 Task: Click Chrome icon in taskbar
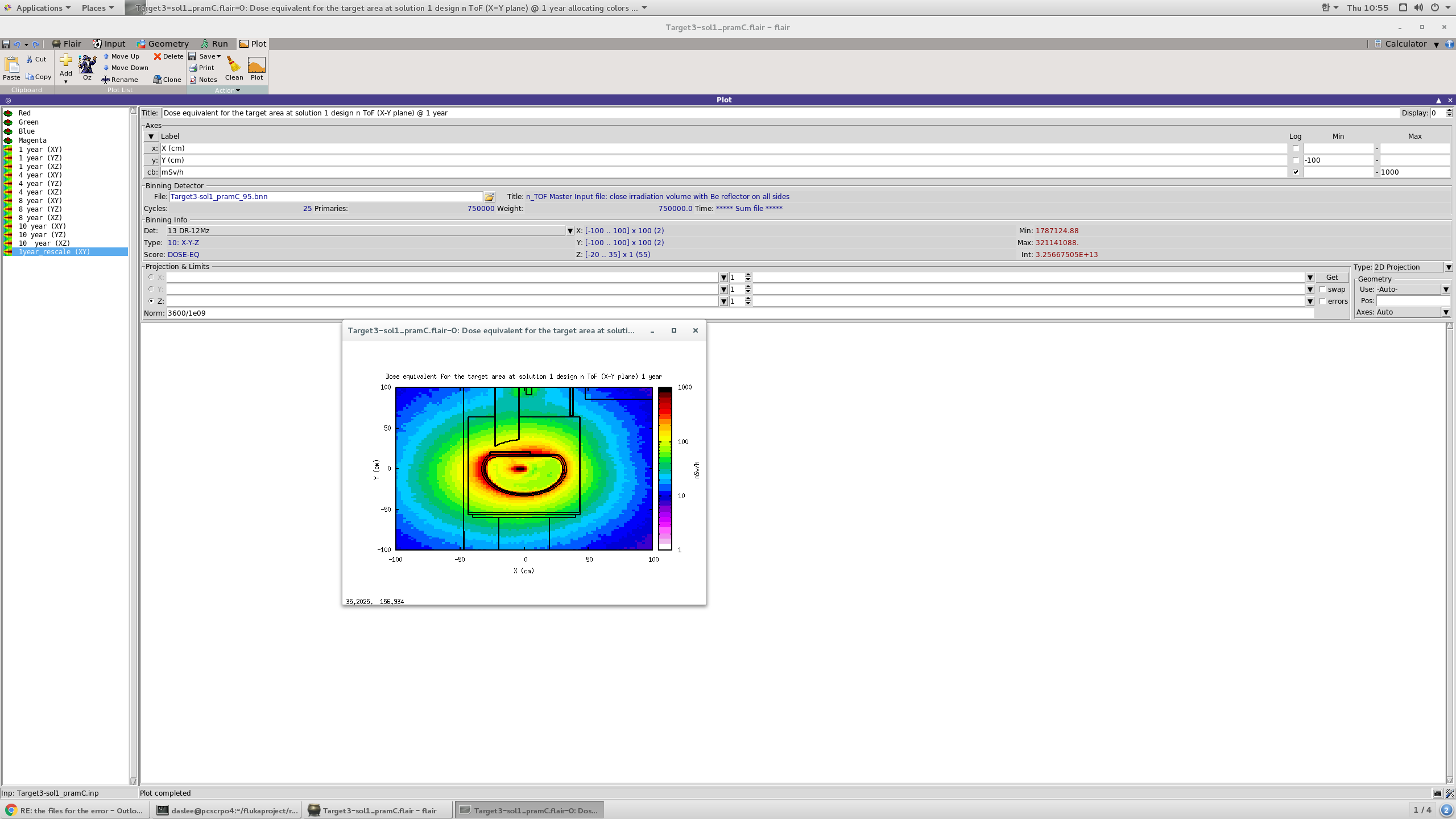tap(11, 810)
